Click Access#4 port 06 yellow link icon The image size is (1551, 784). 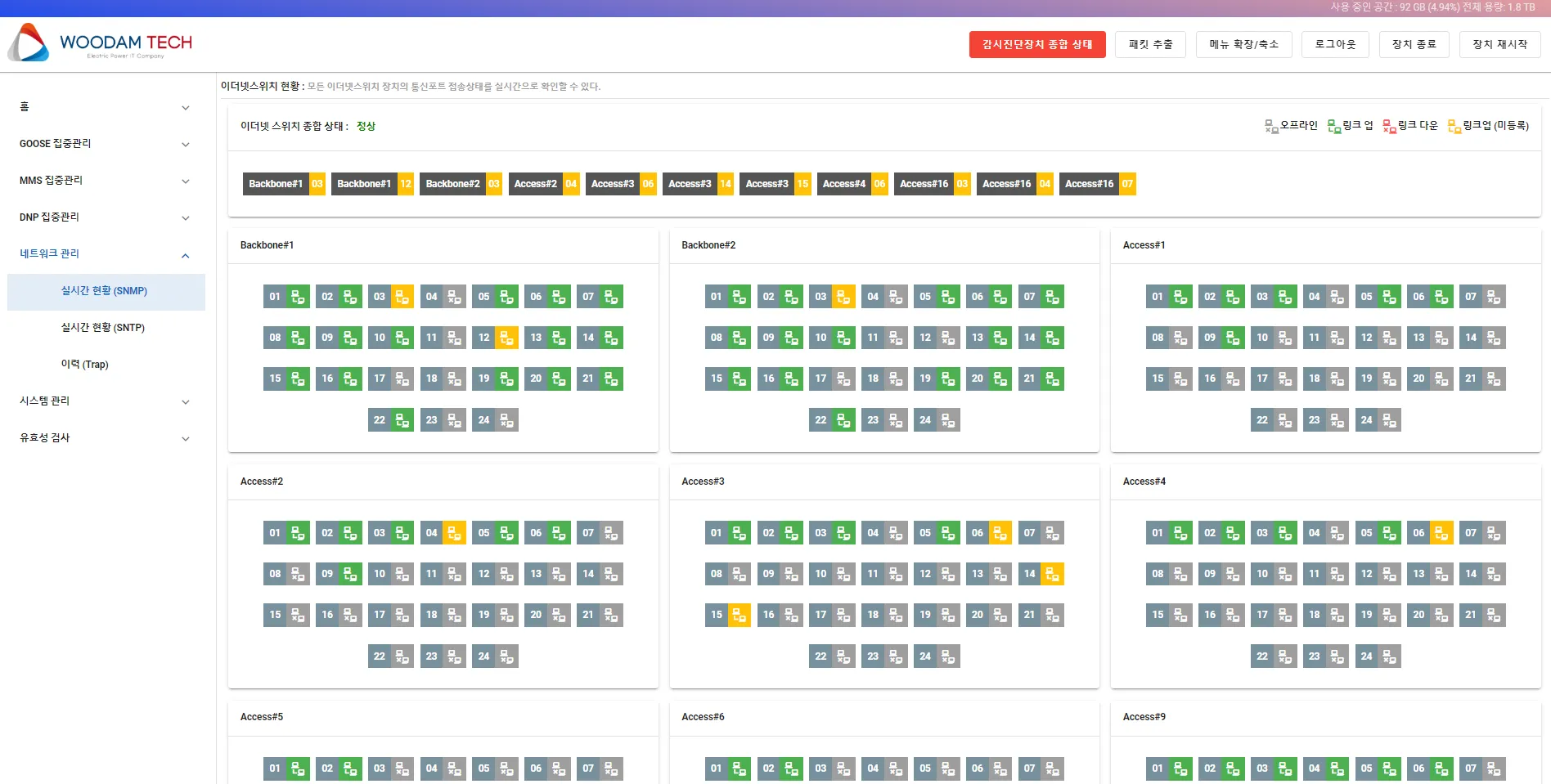click(x=1441, y=533)
